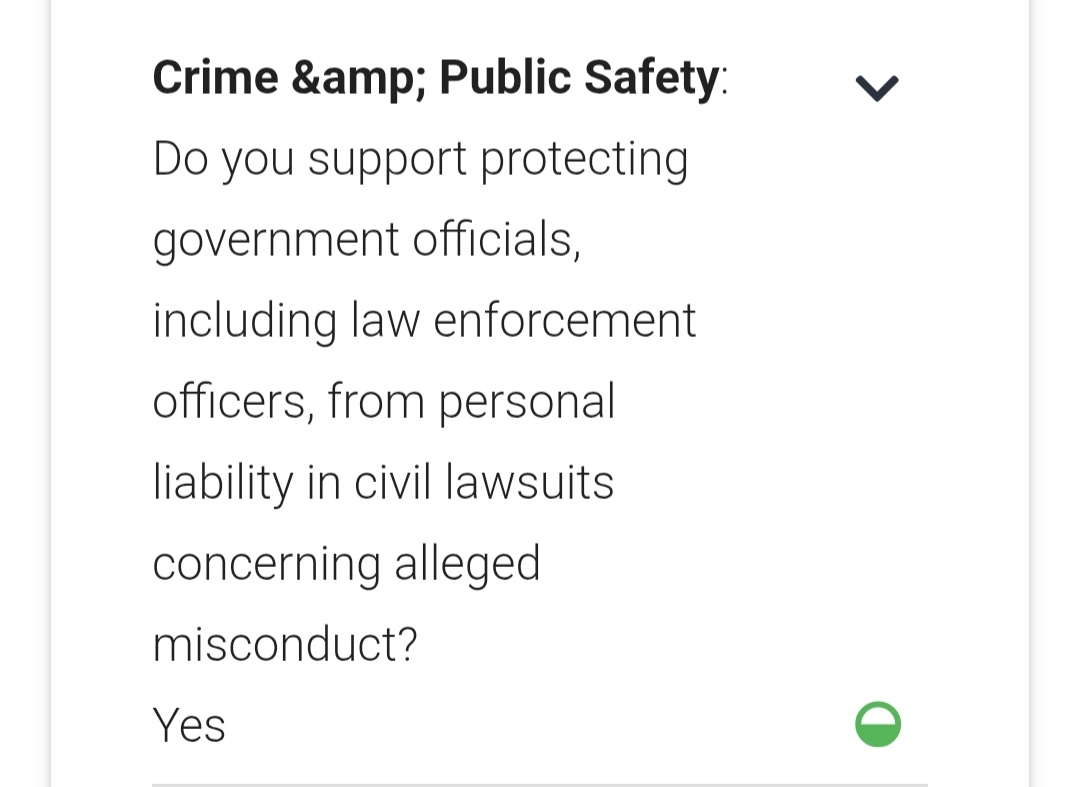Collapse the Crime & Public Safety chevron
The height and width of the screenshot is (787, 1080).
click(x=877, y=88)
